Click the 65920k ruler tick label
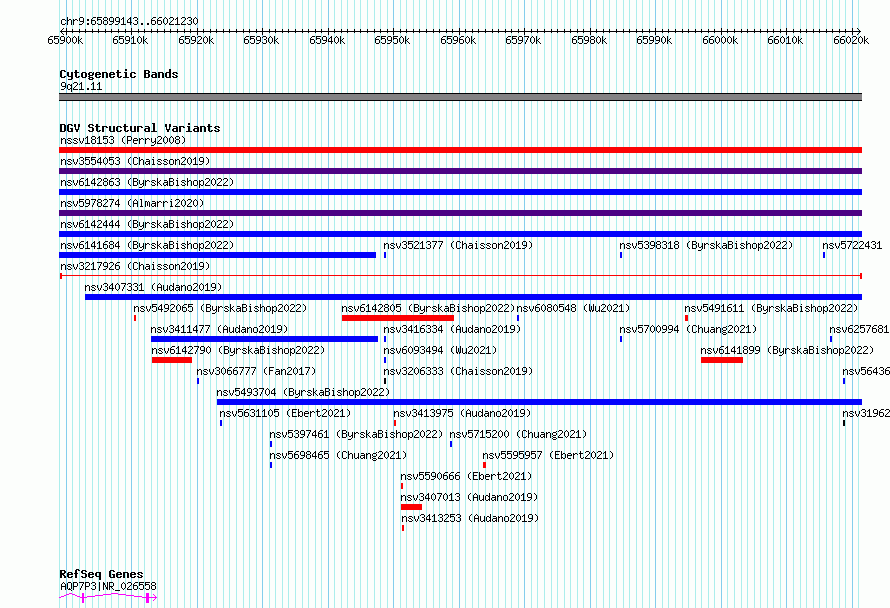890x608 pixels. [196, 40]
